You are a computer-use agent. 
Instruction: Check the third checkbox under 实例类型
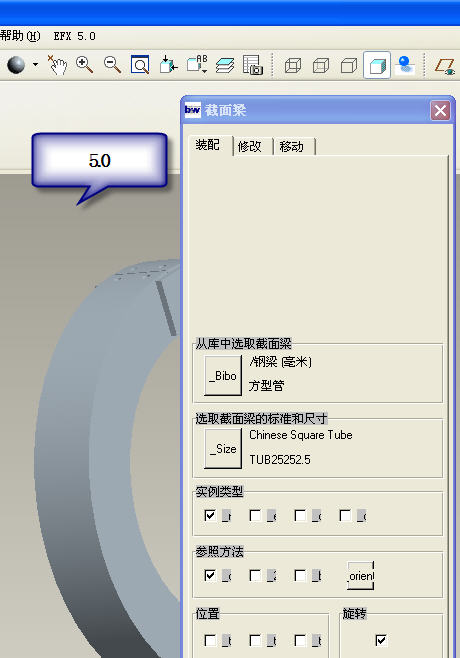[x=300, y=515]
